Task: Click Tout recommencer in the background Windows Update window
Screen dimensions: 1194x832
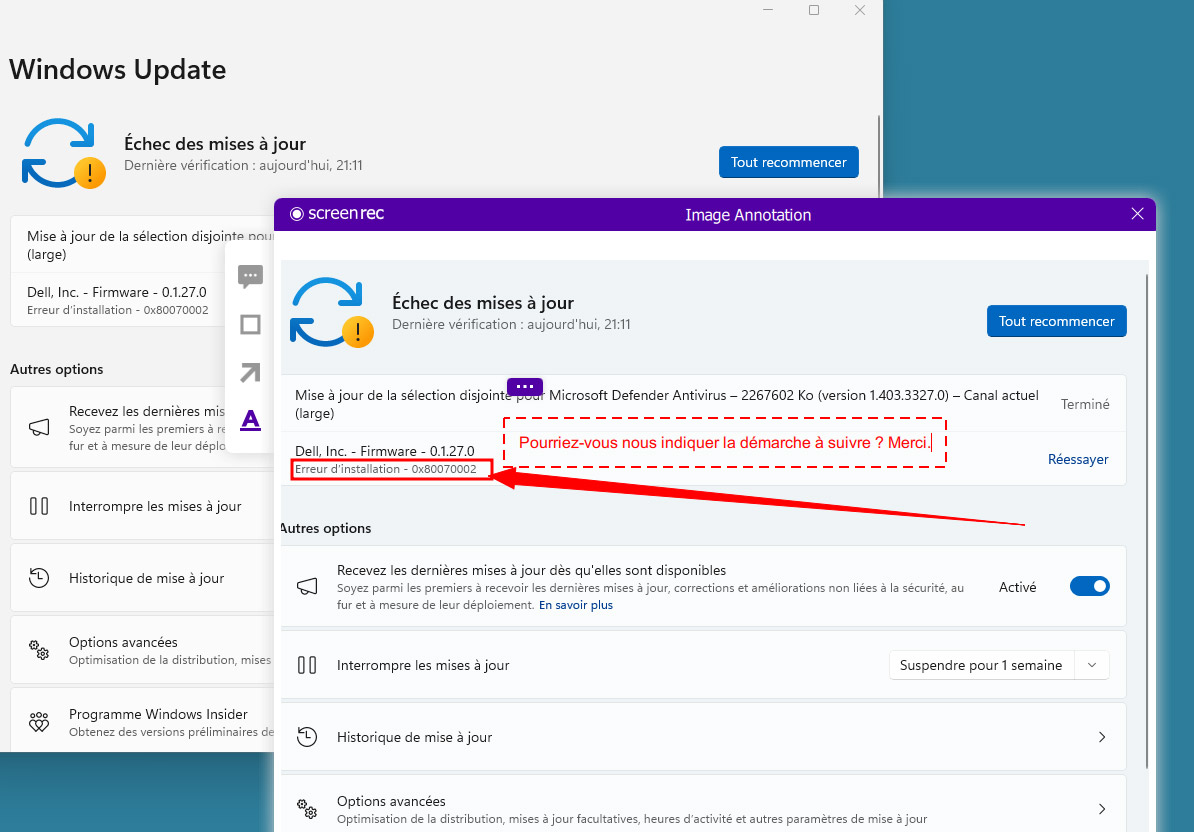Action: pos(788,162)
